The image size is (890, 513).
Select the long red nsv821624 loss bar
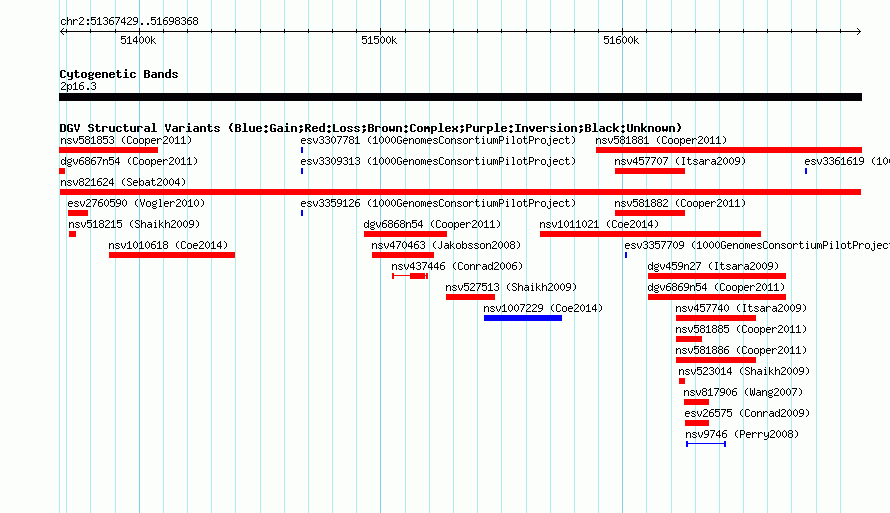460,192
